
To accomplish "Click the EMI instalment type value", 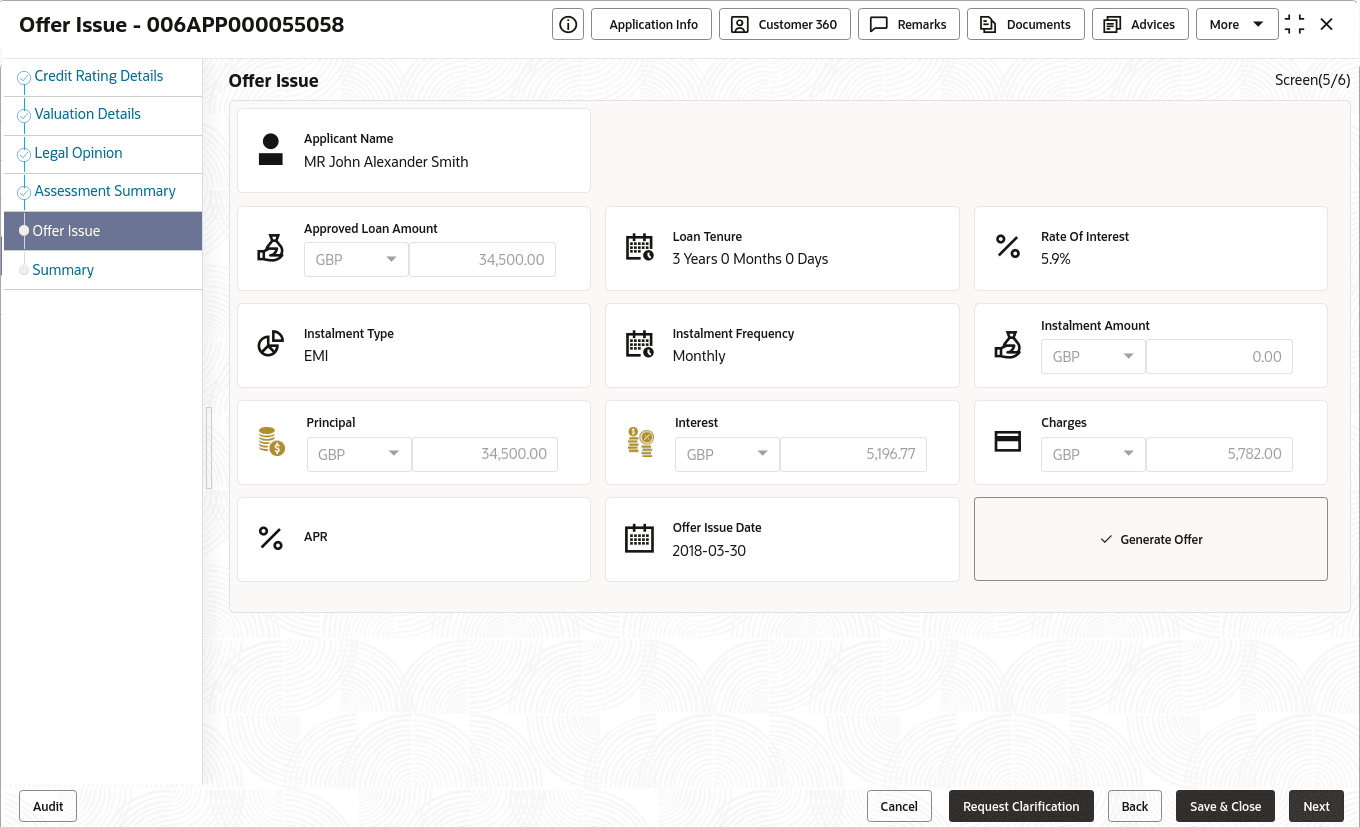I will click(316, 356).
